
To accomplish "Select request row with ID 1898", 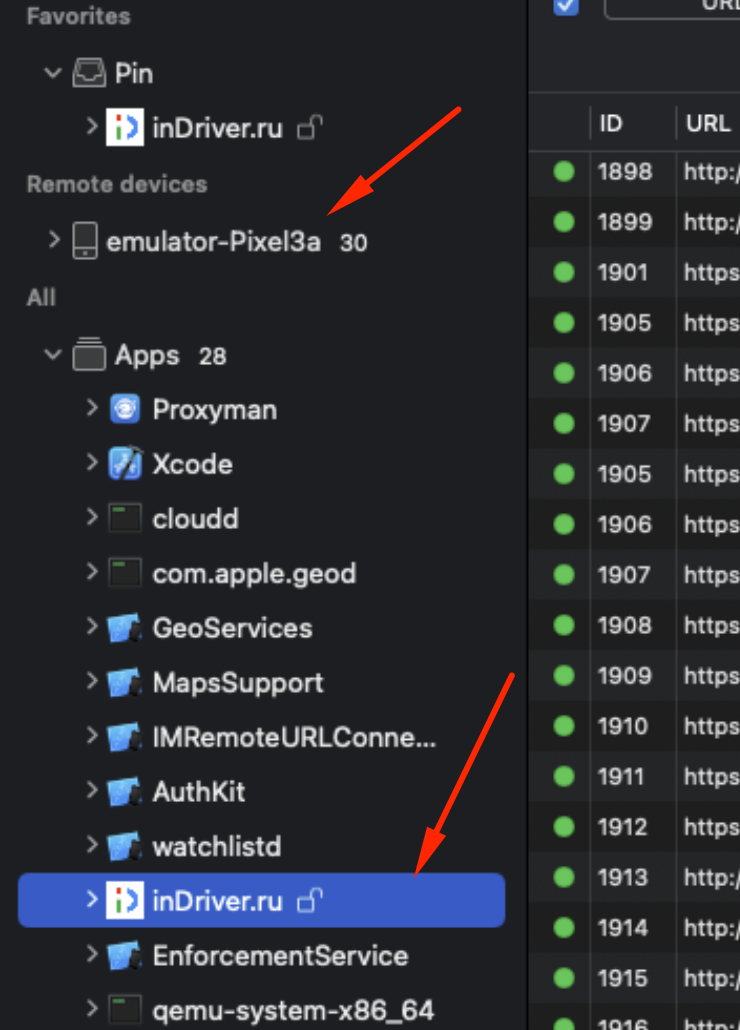I will click(634, 171).
